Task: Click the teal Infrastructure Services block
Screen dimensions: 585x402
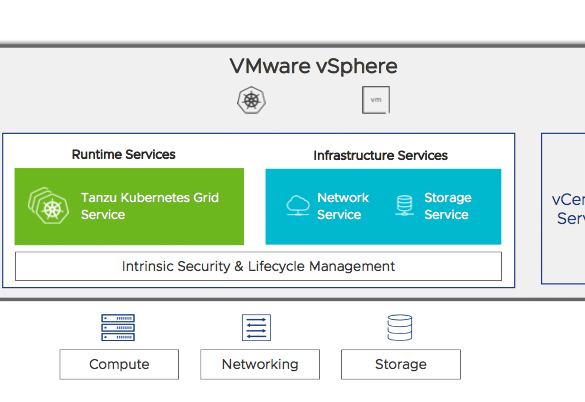Action: pos(383,207)
